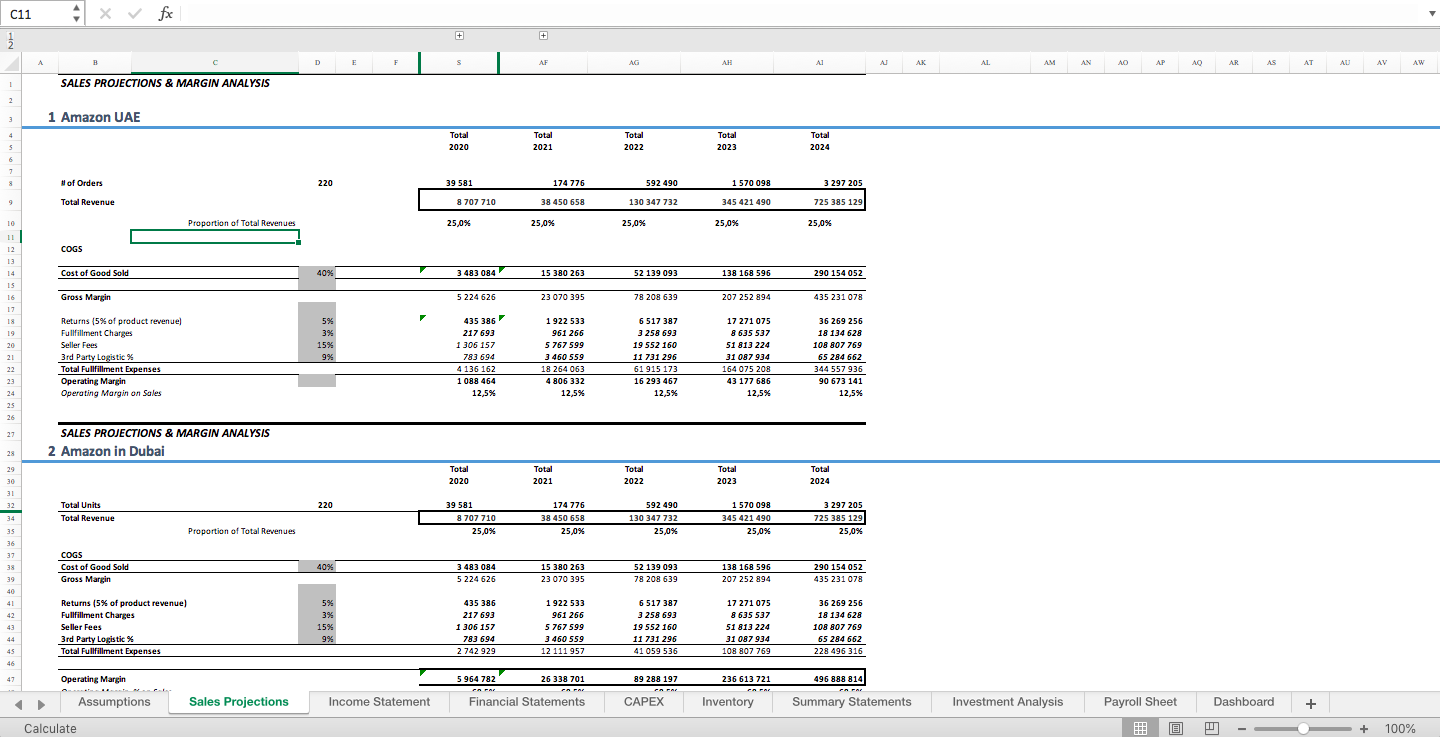Viewport: 1440px width, 737px height.
Task: Click the 100% zoom level
Action: click(1400, 728)
